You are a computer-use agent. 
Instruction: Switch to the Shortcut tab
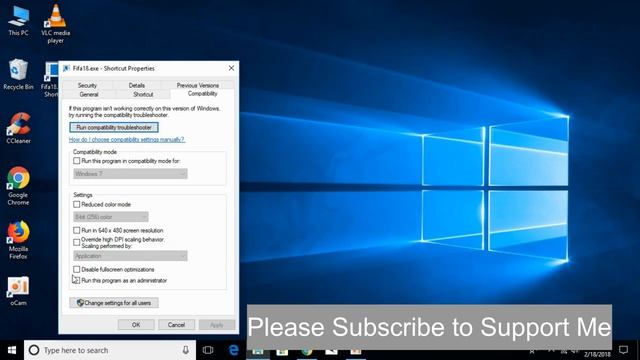[143, 94]
